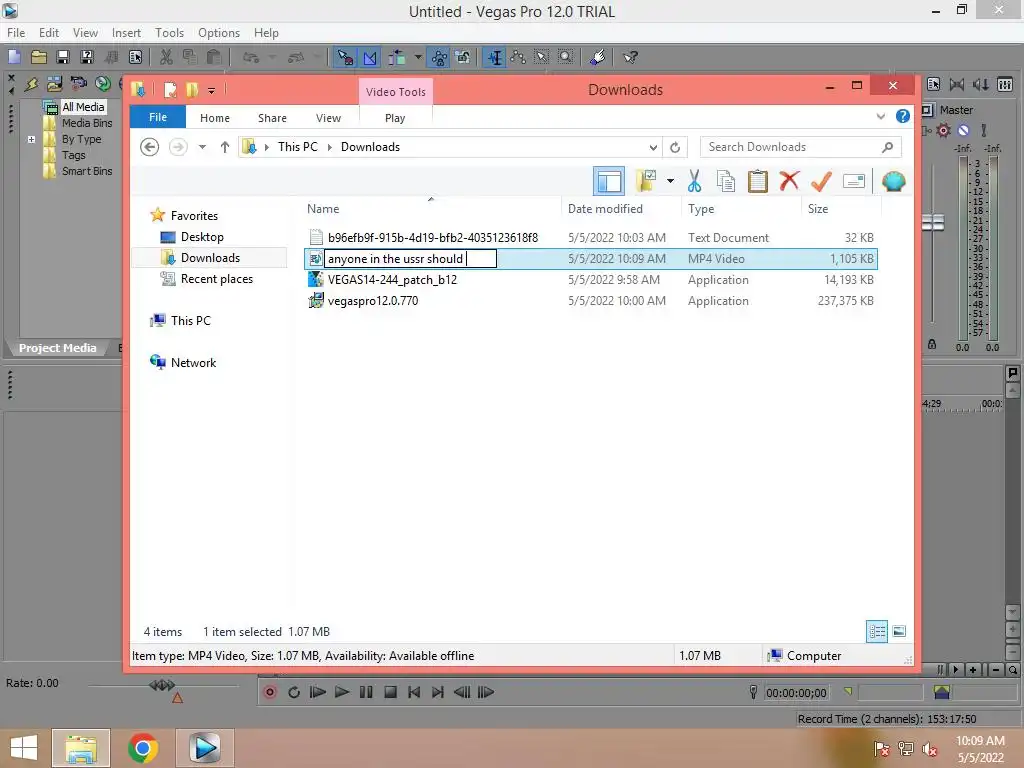Expand the By Type tree node

click(x=31, y=139)
